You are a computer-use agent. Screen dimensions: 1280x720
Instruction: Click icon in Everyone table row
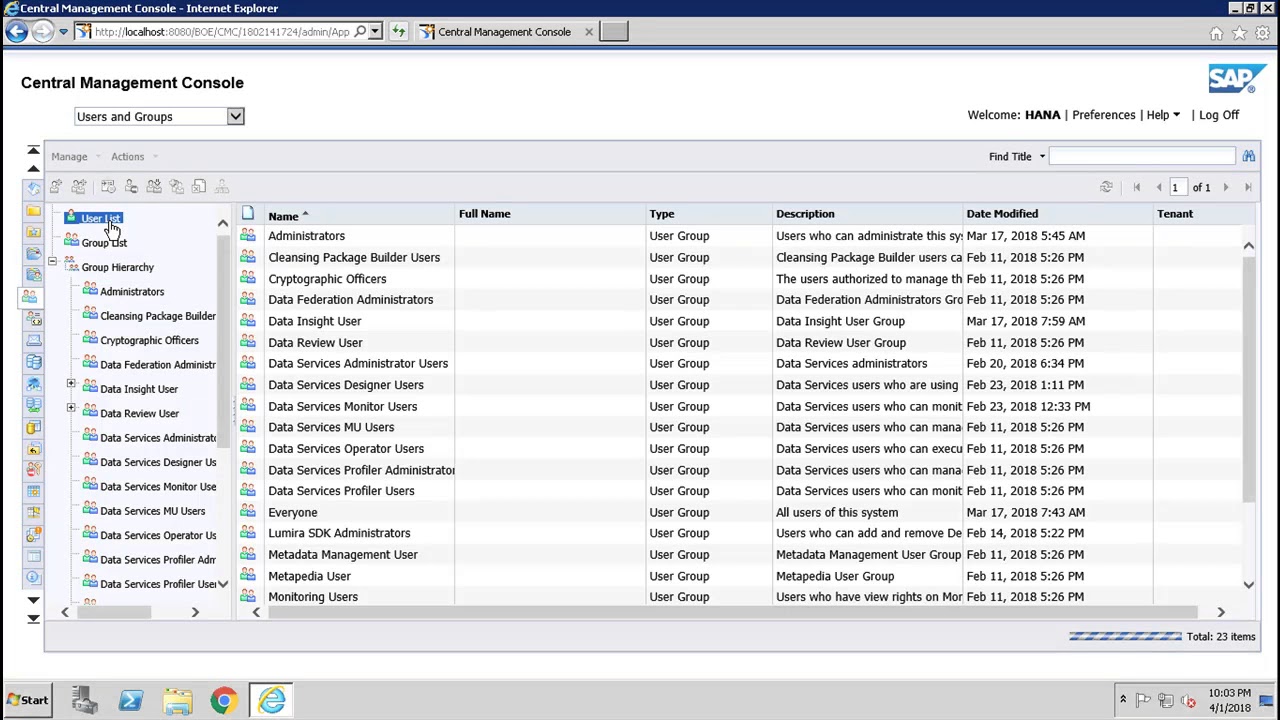click(248, 512)
